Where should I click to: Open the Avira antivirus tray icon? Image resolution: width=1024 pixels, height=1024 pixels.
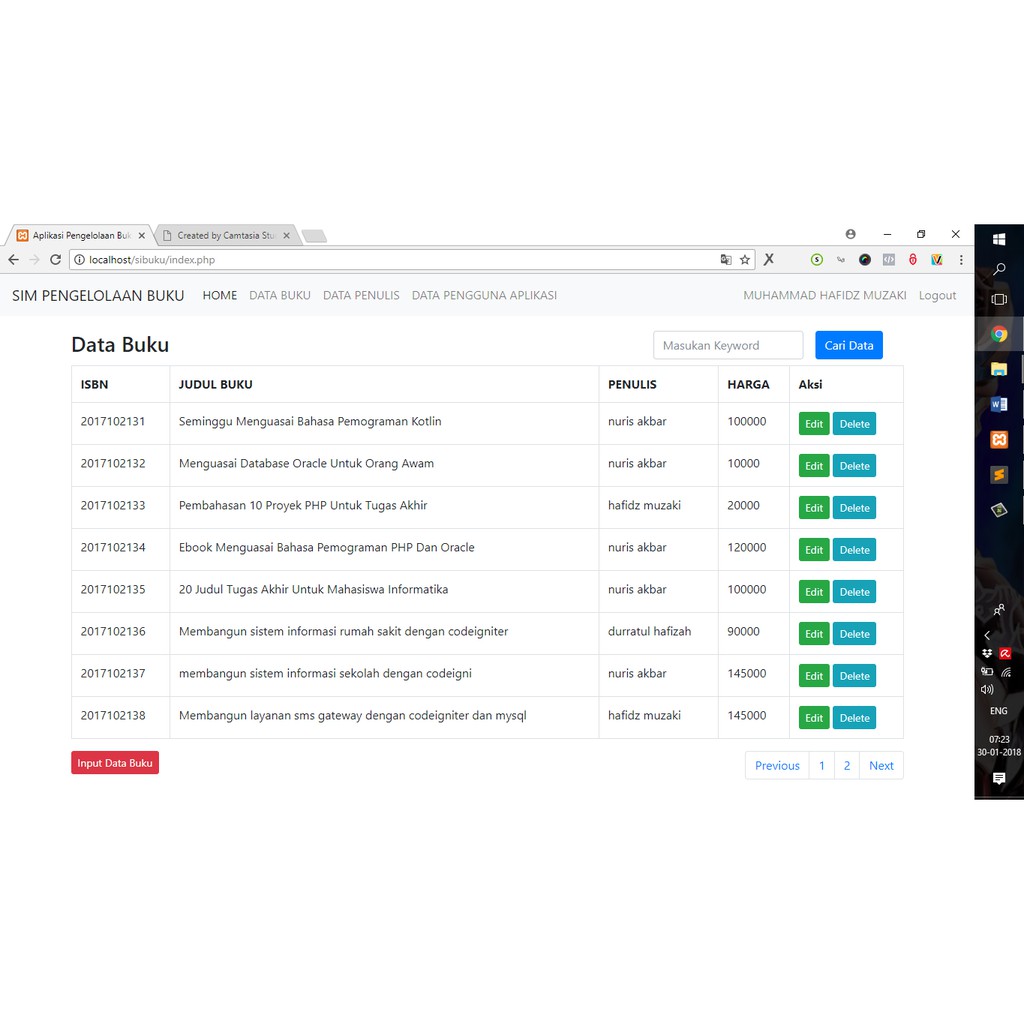[1005, 653]
